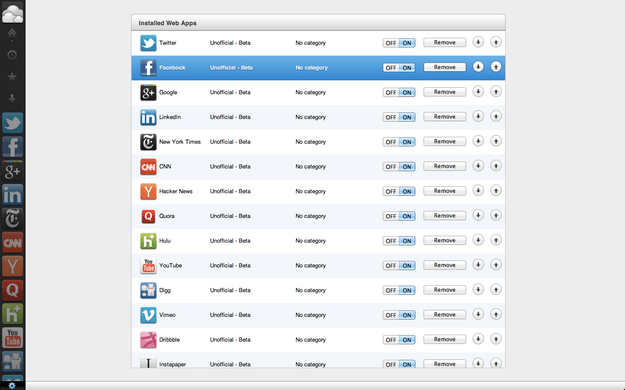Select the Vimeo icon in app list
This screenshot has height=390, width=625.
(x=148, y=315)
